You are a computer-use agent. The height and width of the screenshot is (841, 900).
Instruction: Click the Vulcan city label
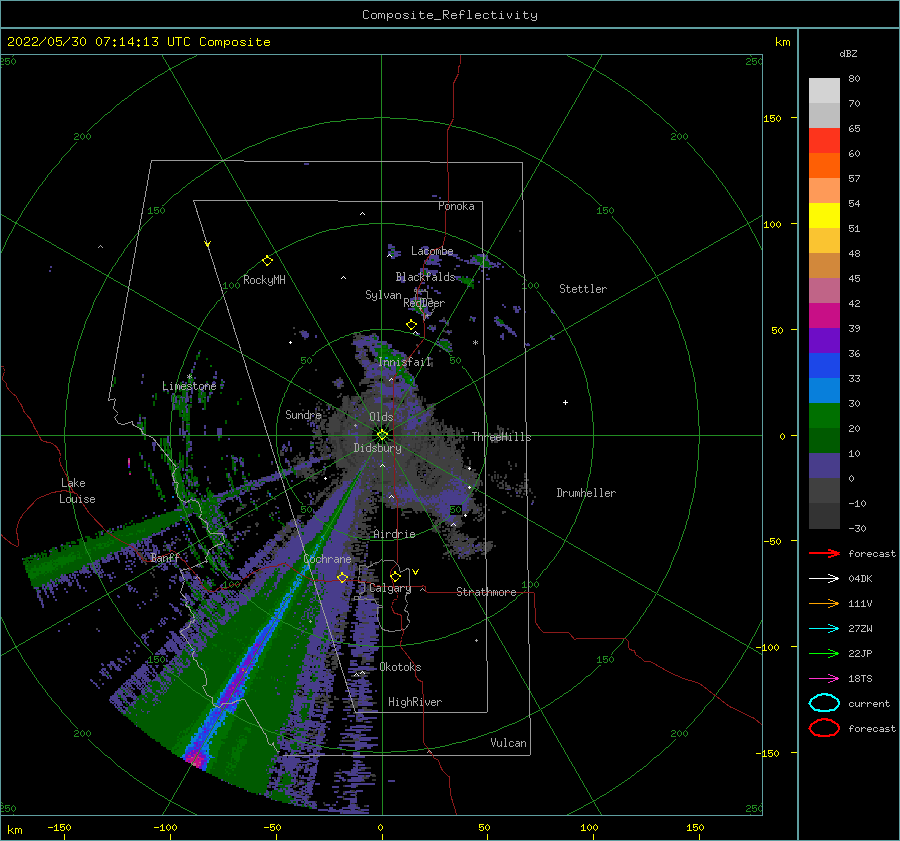(508, 743)
